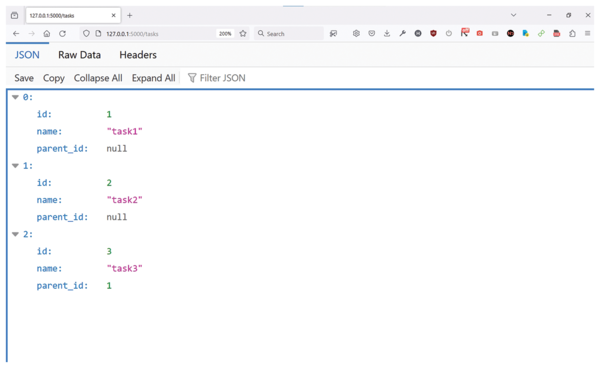The height and width of the screenshot is (368, 600).
Task: Open the Pocket save icon
Action: 372,34
